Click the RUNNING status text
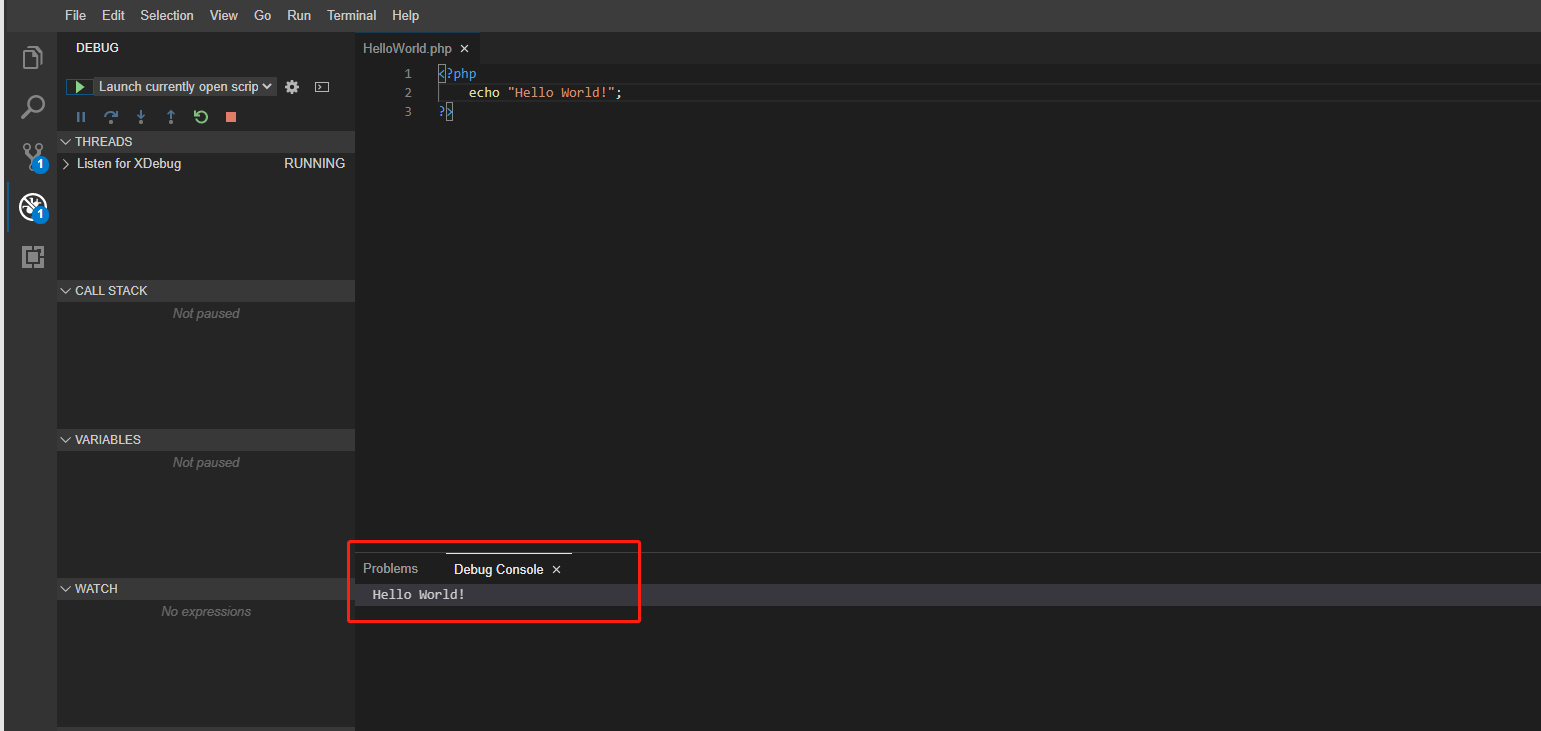The image size is (1541, 731). (x=314, y=164)
